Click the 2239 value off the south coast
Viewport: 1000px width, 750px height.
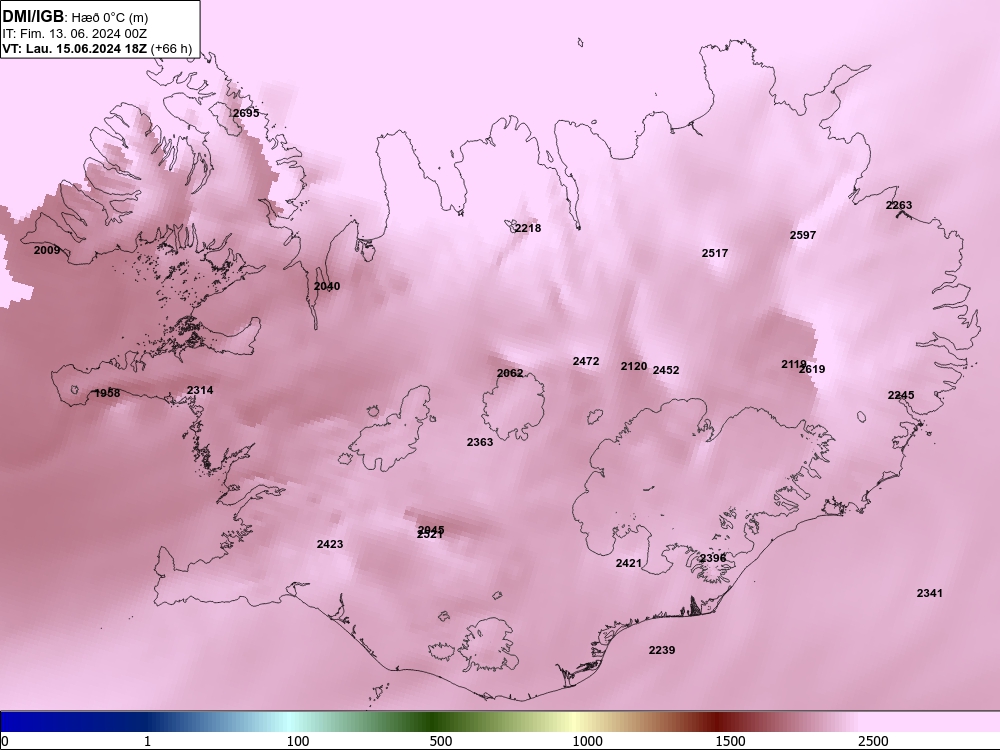point(662,650)
